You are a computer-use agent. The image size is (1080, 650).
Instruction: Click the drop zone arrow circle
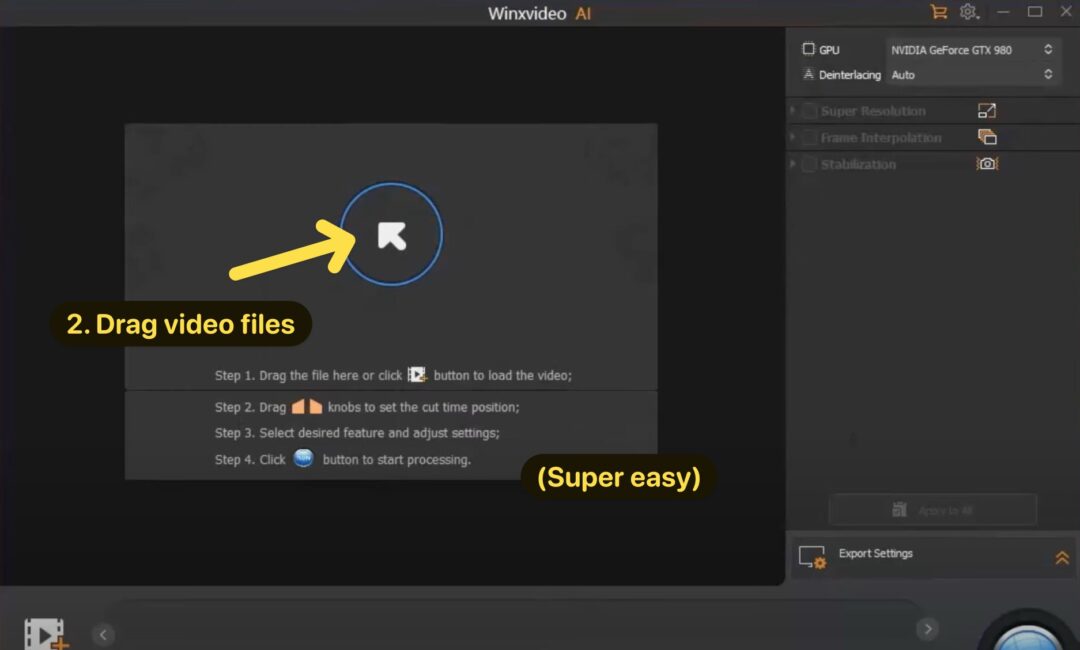coord(391,234)
